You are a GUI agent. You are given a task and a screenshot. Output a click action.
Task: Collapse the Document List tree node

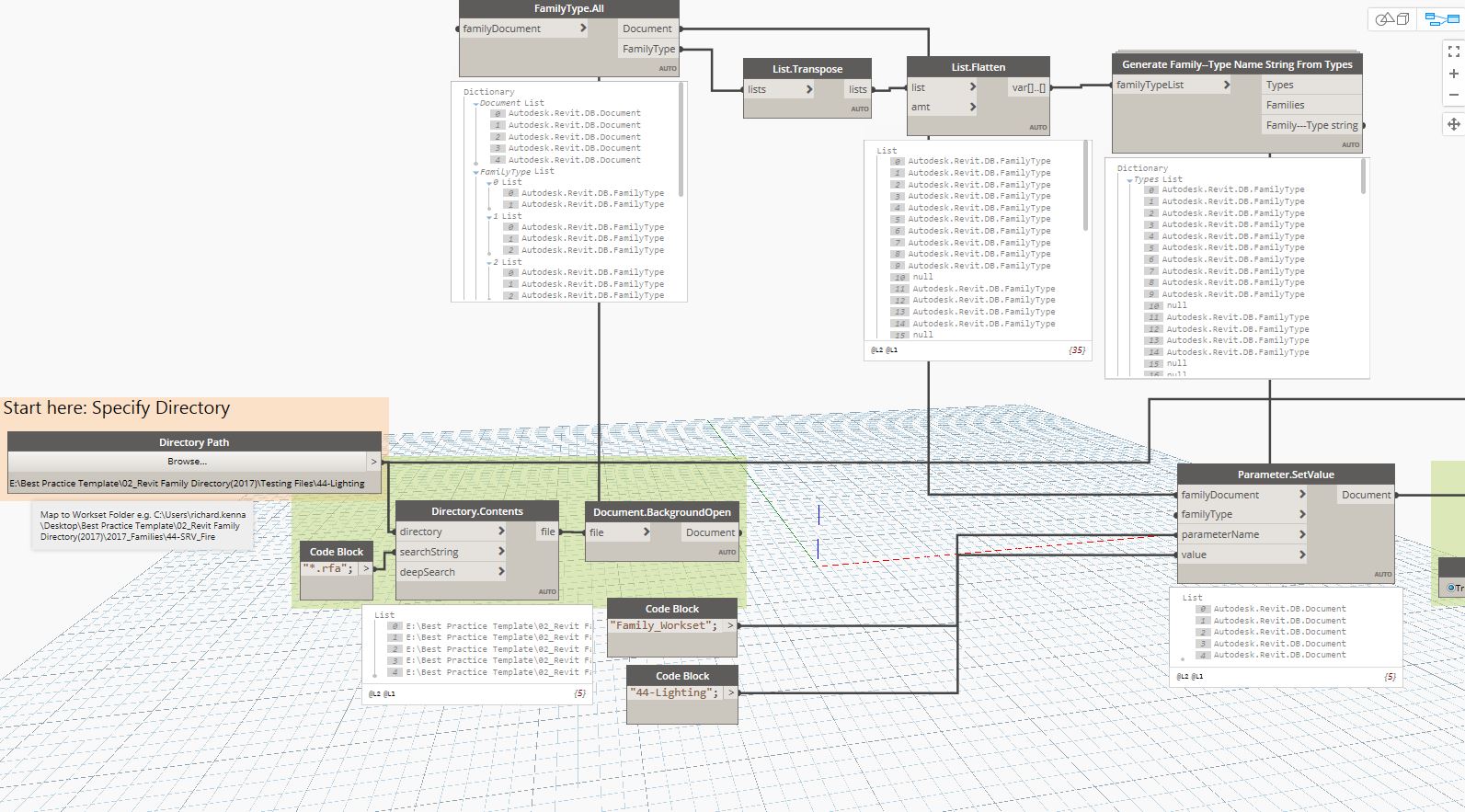click(x=475, y=104)
